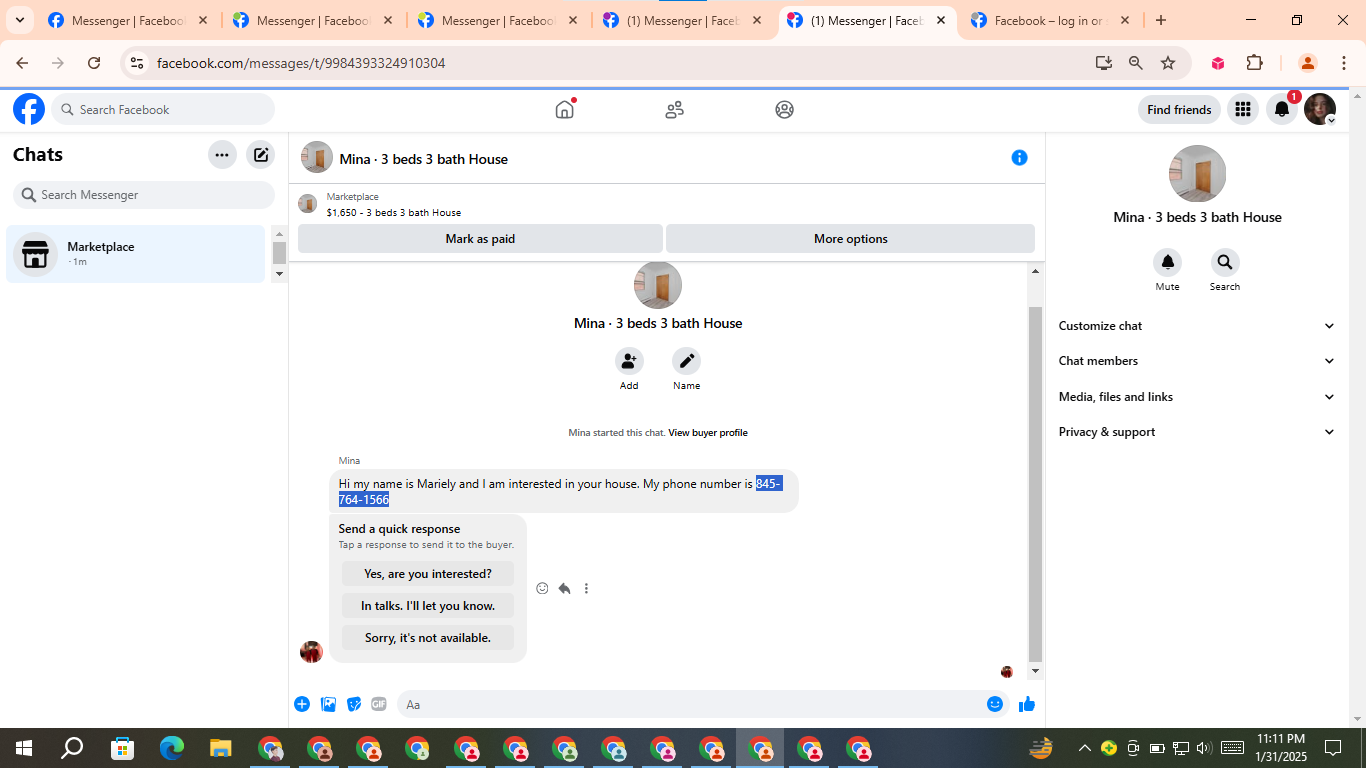
Task: Switch to the Facebook – log in tab
Action: point(1049,20)
